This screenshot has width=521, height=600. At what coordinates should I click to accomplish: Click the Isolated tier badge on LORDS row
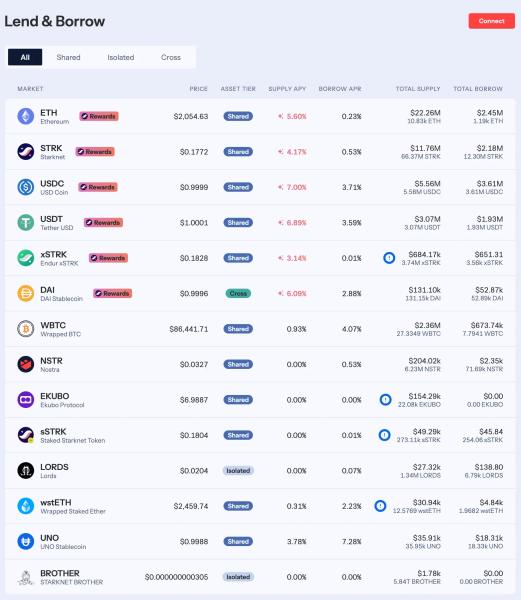[x=238, y=471]
